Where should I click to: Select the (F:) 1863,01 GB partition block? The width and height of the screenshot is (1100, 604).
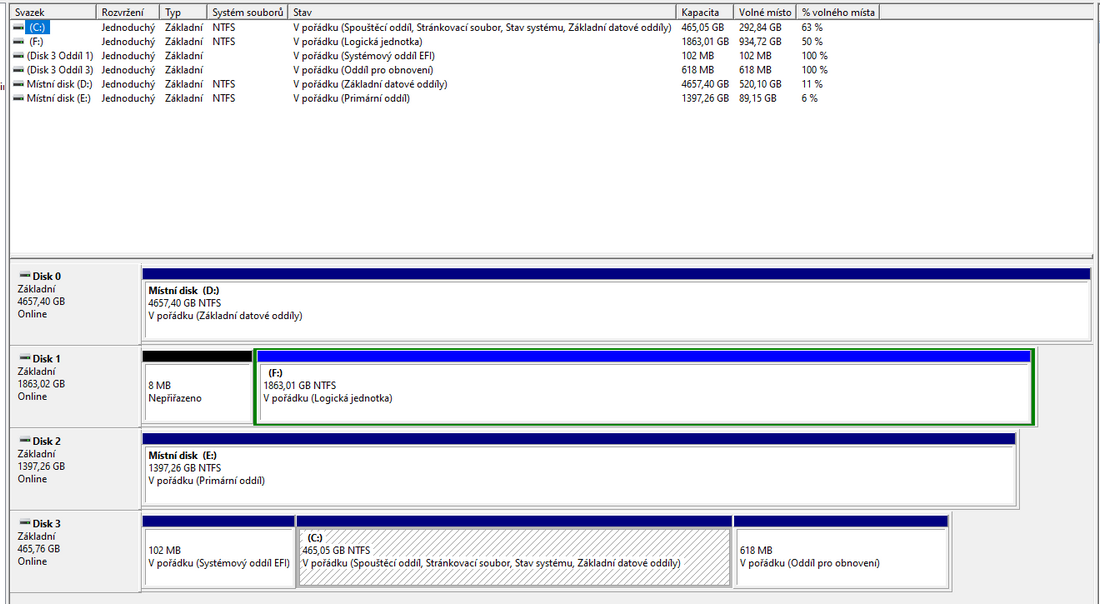tap(644, 387)
